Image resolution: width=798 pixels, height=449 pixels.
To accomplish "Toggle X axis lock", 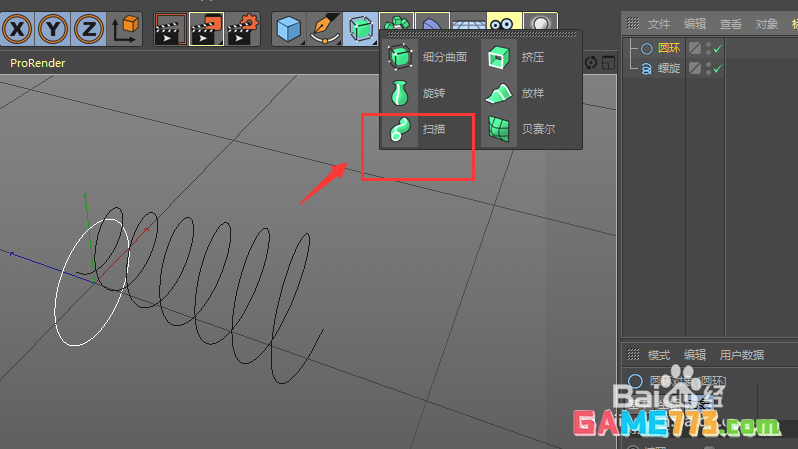I will point(19,28).
